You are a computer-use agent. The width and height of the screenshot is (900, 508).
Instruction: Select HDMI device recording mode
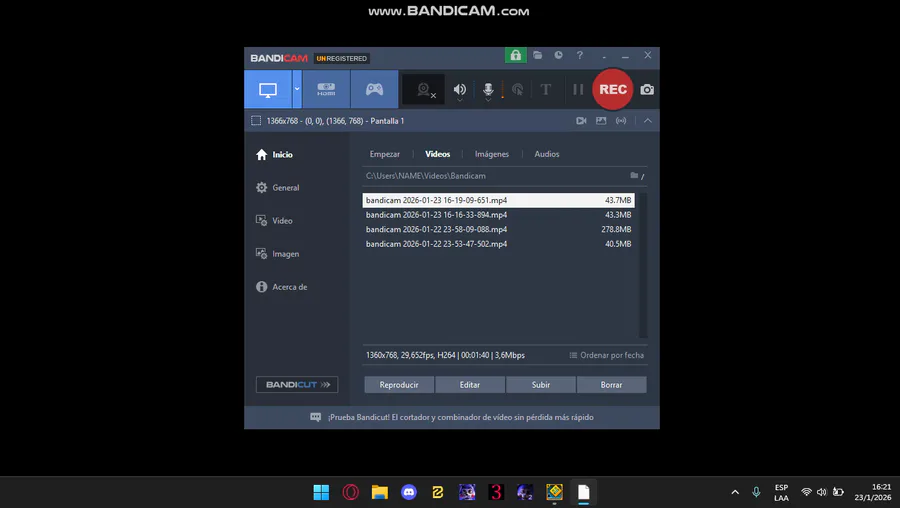click(x=326, y=90)
